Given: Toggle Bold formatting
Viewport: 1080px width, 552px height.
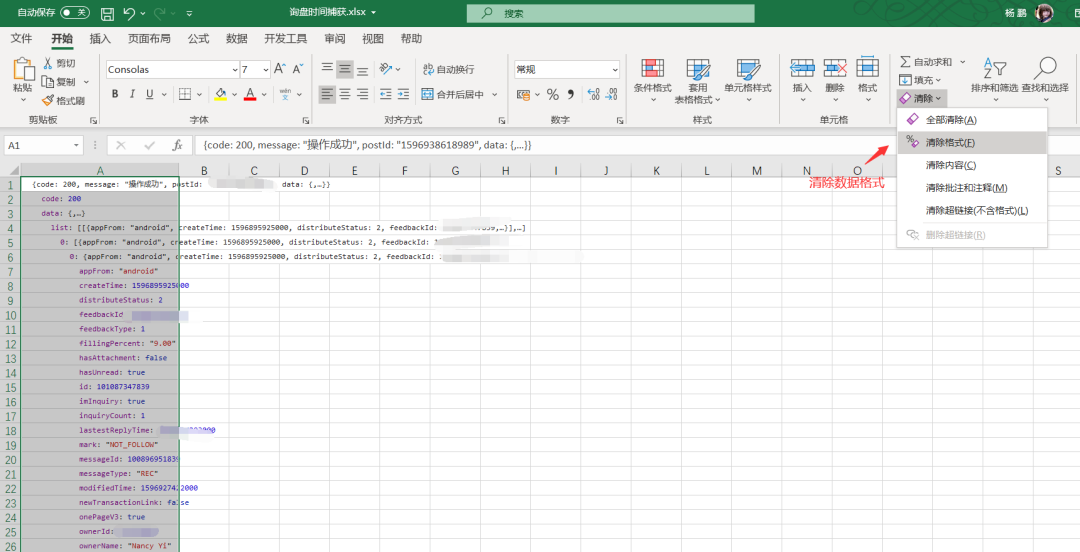Looking at the screenshot, I should click(x=115, y=94).
